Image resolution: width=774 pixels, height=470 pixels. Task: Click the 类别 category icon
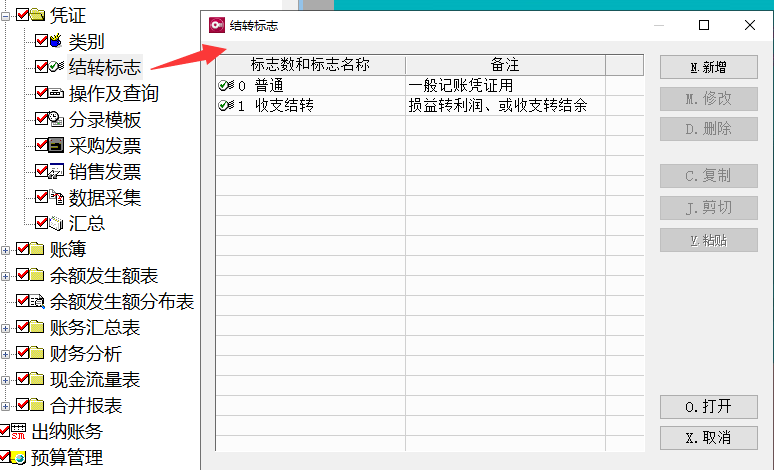pyautogui.click(x=56, y=40)
